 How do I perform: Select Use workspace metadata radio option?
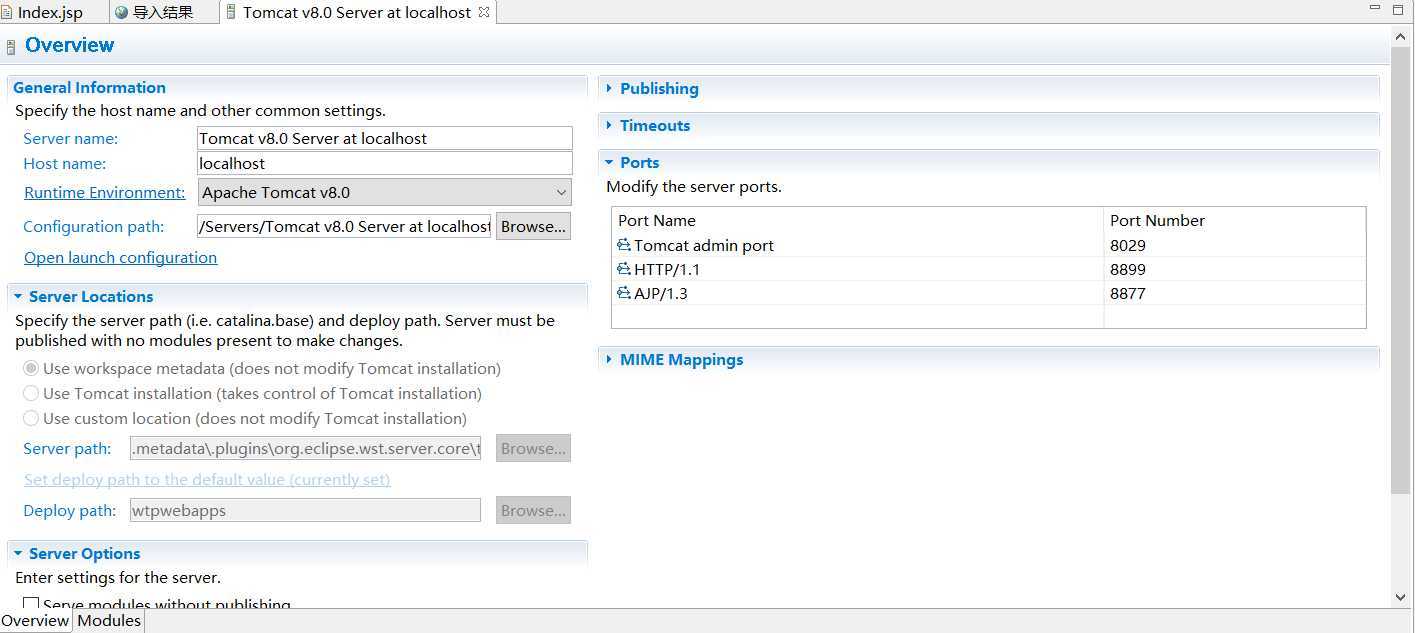click(31, 368)
